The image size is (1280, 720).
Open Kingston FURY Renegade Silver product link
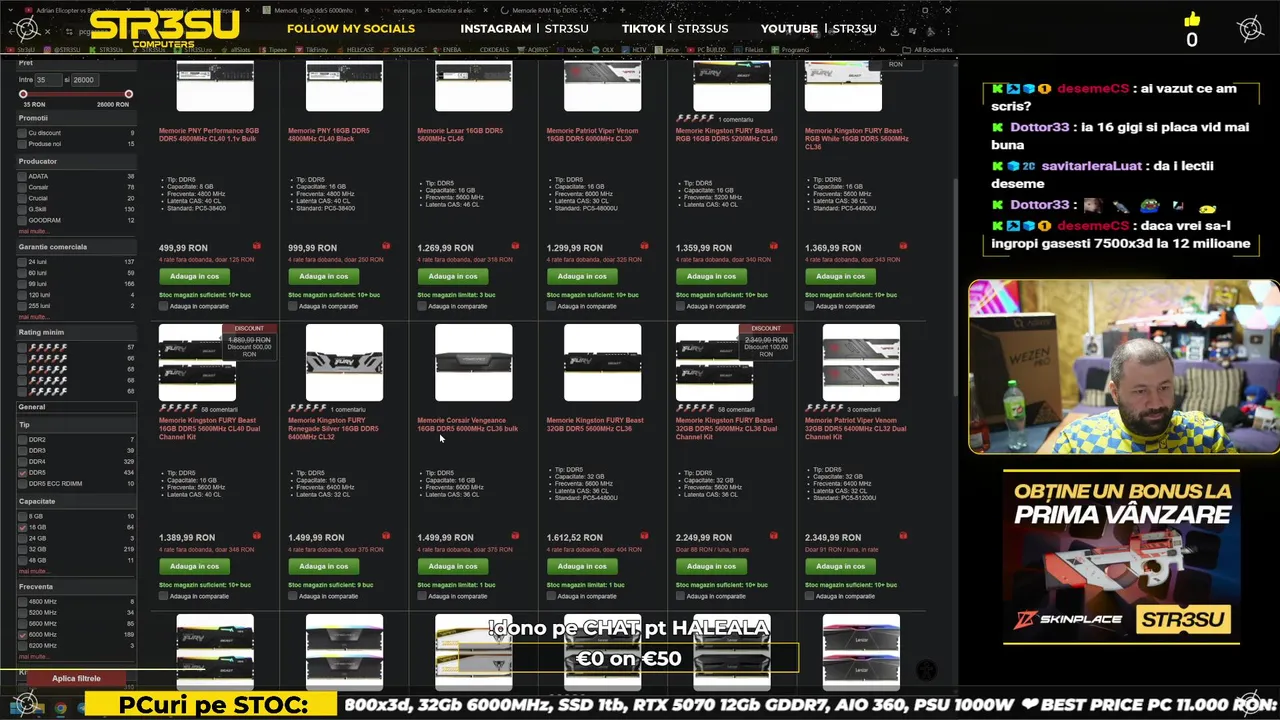pyautogui.click(x=333, y=429)
